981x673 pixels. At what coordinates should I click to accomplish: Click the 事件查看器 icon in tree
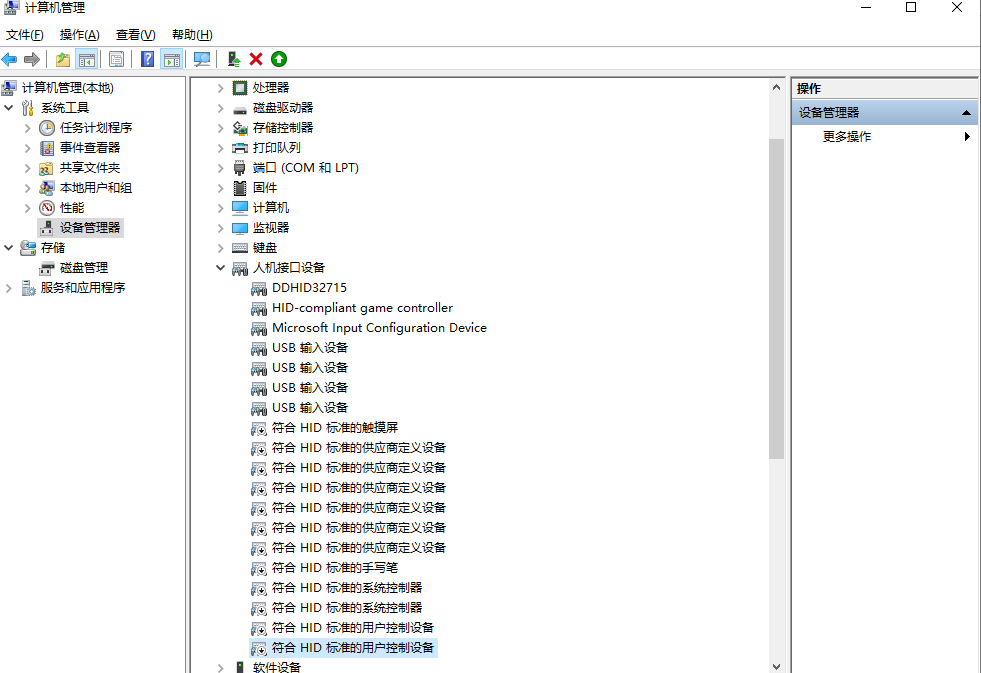pyautogui.click(x=47, y=148)
